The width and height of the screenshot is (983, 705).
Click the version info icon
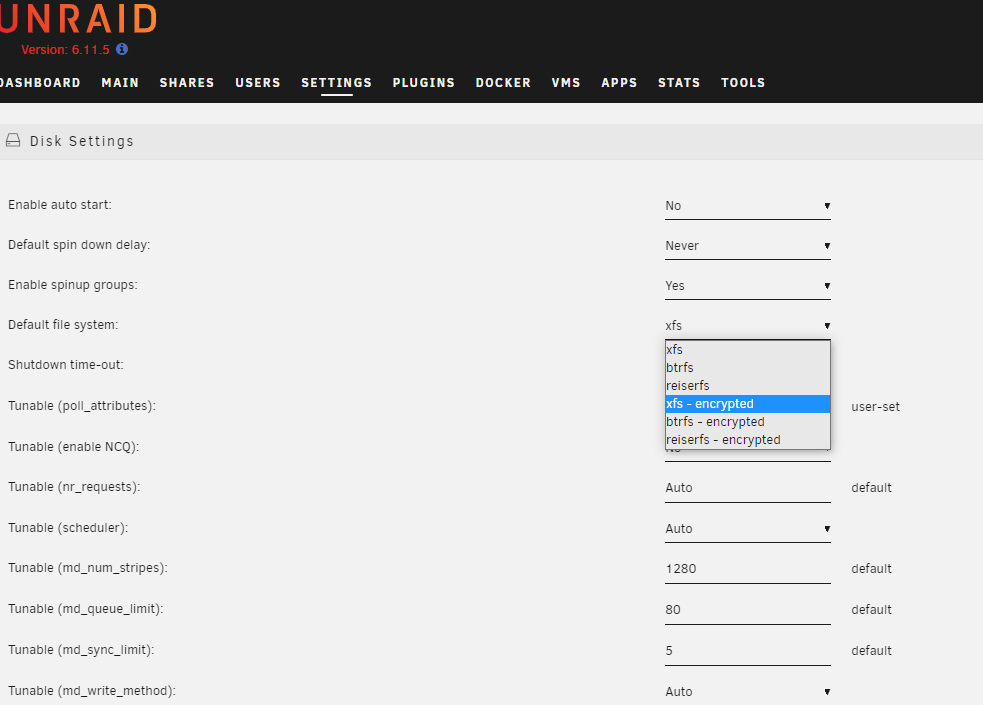point(122,49)
